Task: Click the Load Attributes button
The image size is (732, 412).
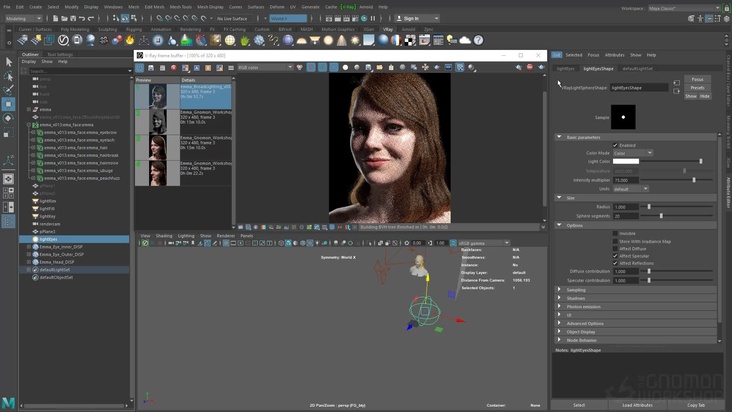Action: (638, 405)
